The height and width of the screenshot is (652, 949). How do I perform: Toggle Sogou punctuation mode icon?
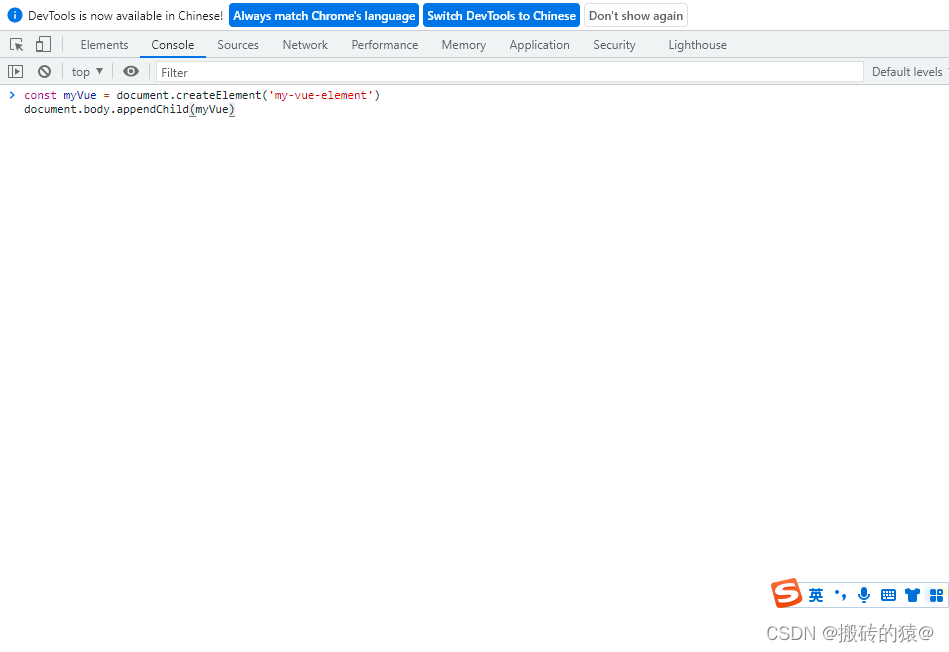point(840,595)
